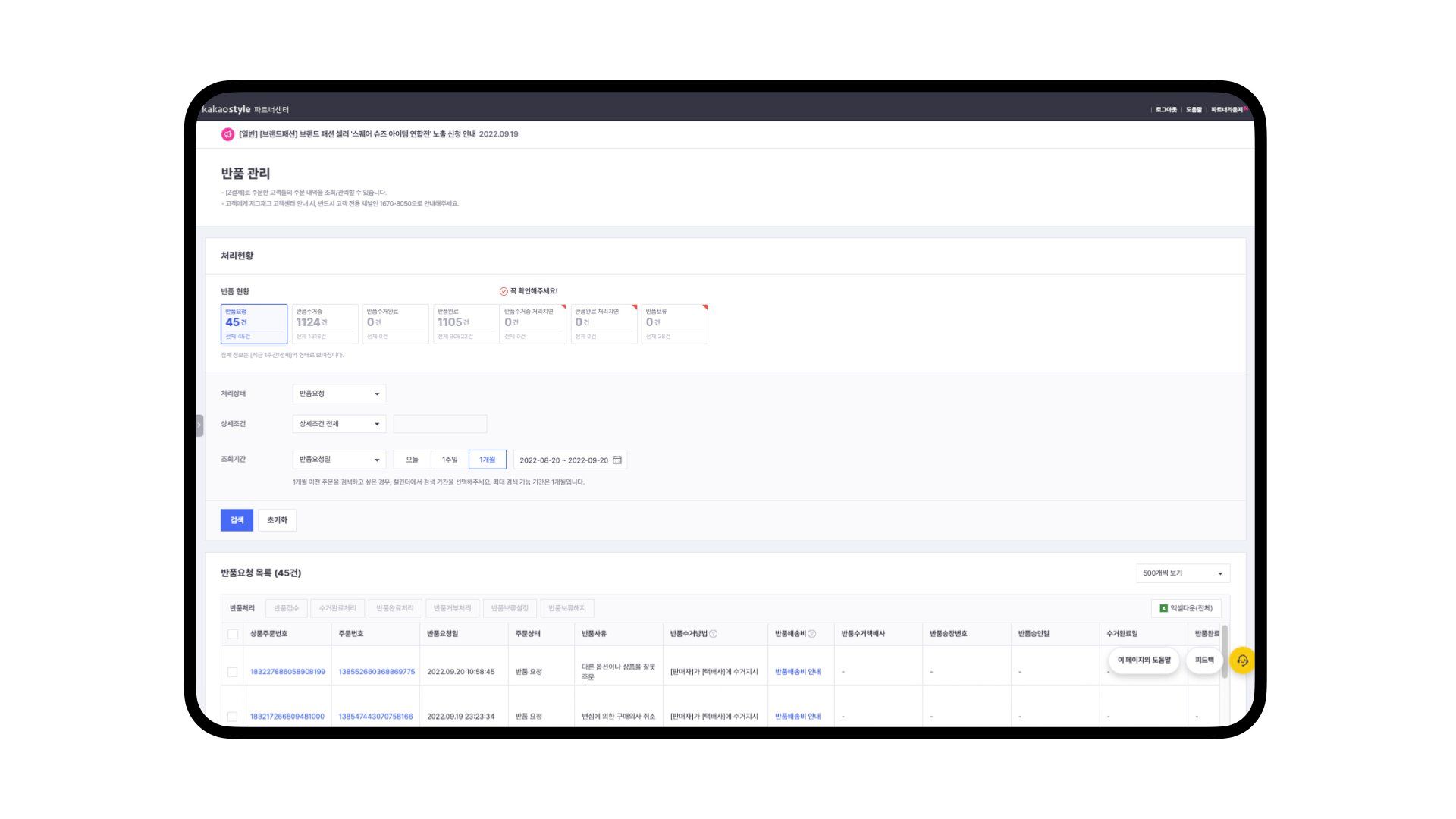
Task: Click the 로그아웃 link in header
Action: pos(1166,110)
